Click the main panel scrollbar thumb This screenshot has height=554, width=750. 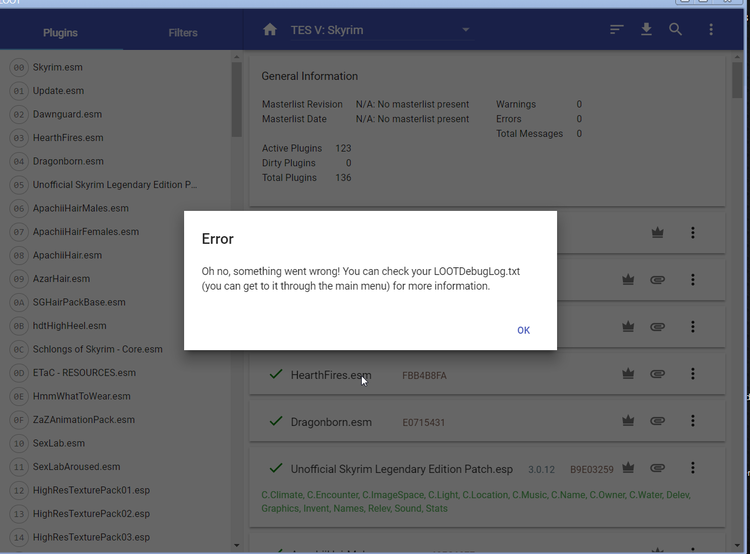pyautogui.click(x=737, y=80)
